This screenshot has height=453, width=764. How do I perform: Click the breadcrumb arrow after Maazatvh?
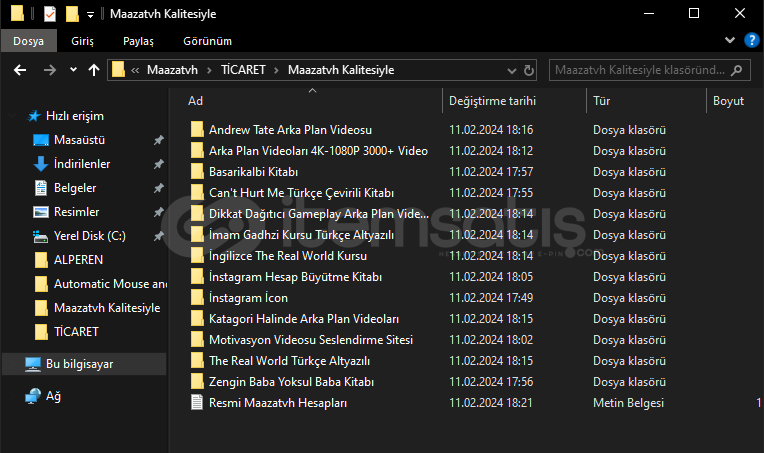[x=209, y=71]
